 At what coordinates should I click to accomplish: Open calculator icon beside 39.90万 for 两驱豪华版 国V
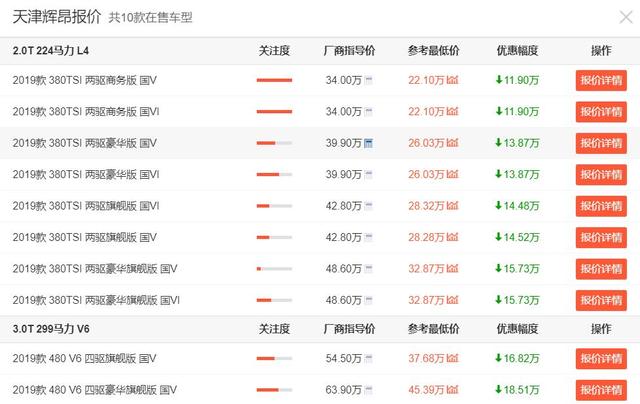[368, 143]
